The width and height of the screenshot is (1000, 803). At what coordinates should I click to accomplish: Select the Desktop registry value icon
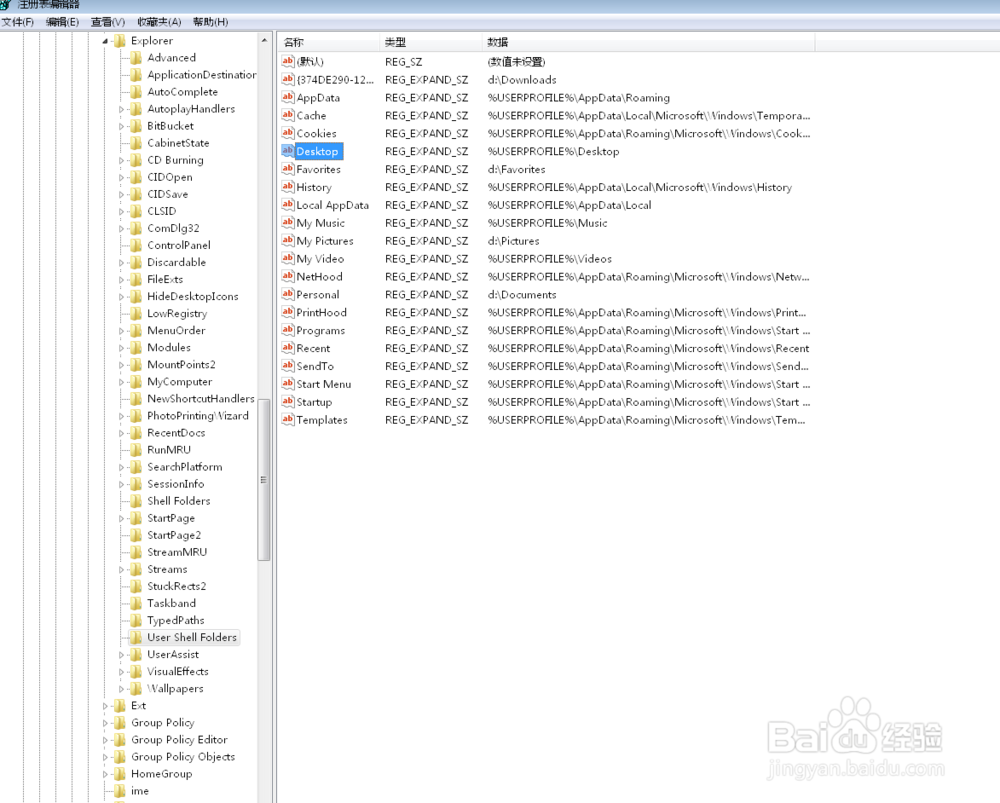click(x=287, y=151)
